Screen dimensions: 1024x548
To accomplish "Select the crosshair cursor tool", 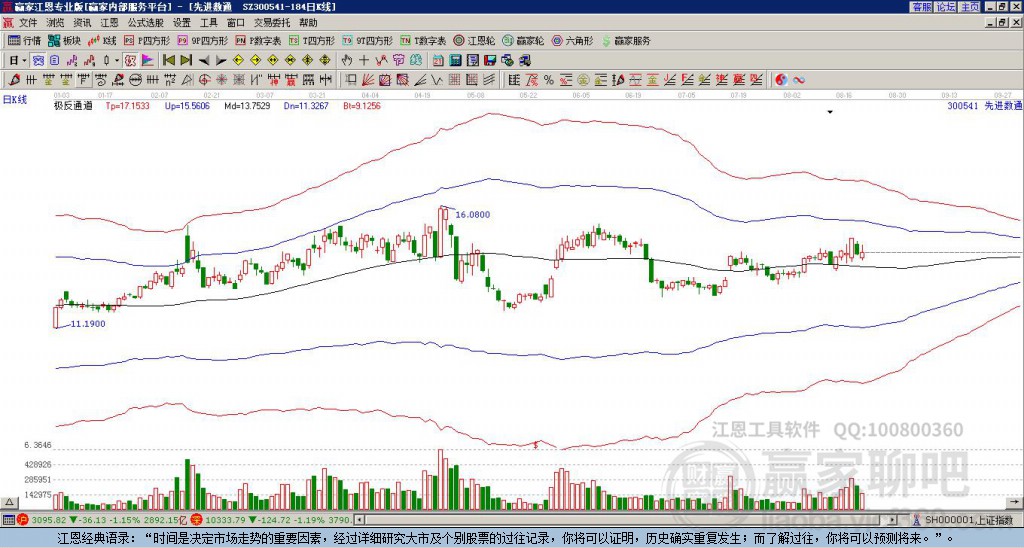I will coord(364,60).
